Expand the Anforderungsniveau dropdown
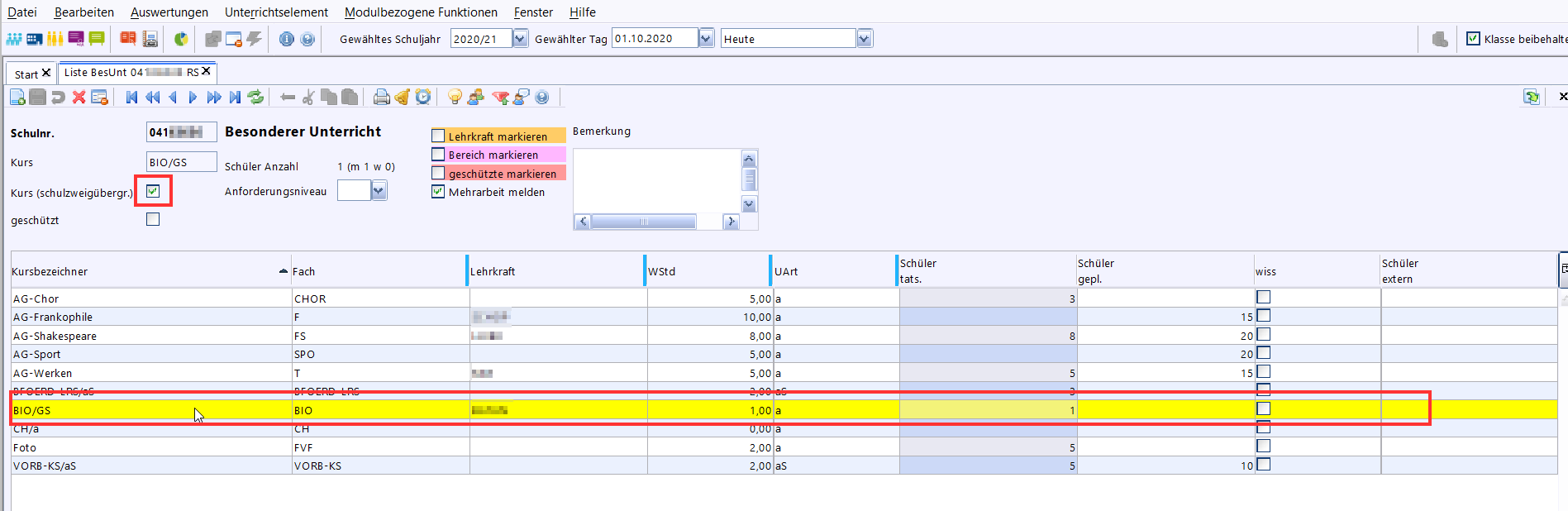 click(x=379, y=191)
